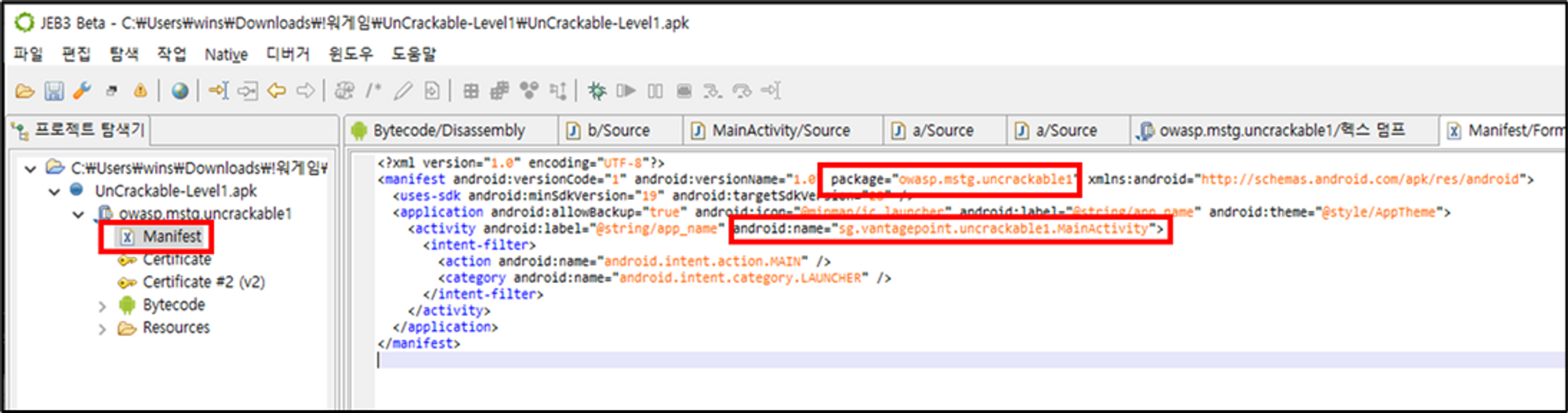1568x413 pixels.
Task: Click the step over debugger icon
Action: click(x=742, y=91)
